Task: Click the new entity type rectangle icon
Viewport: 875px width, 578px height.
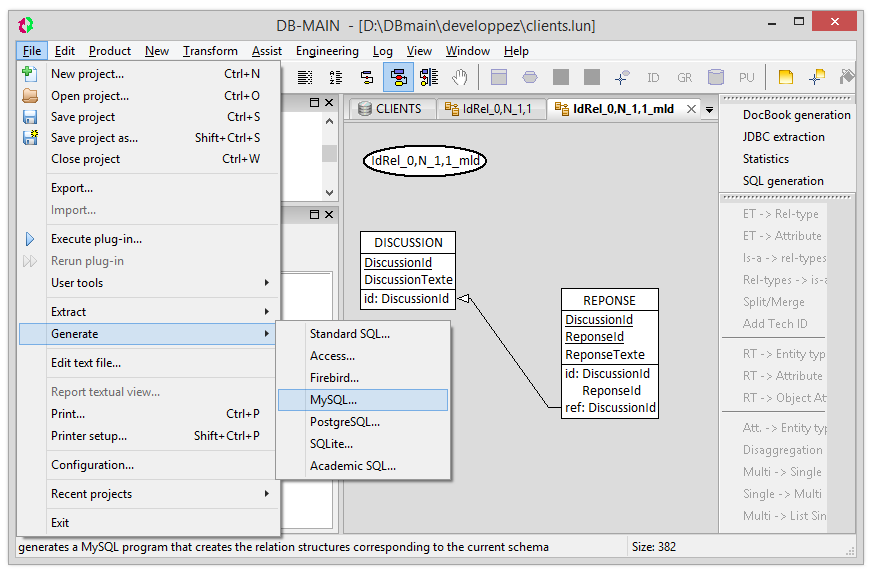Action: click(x=499, y=77)
